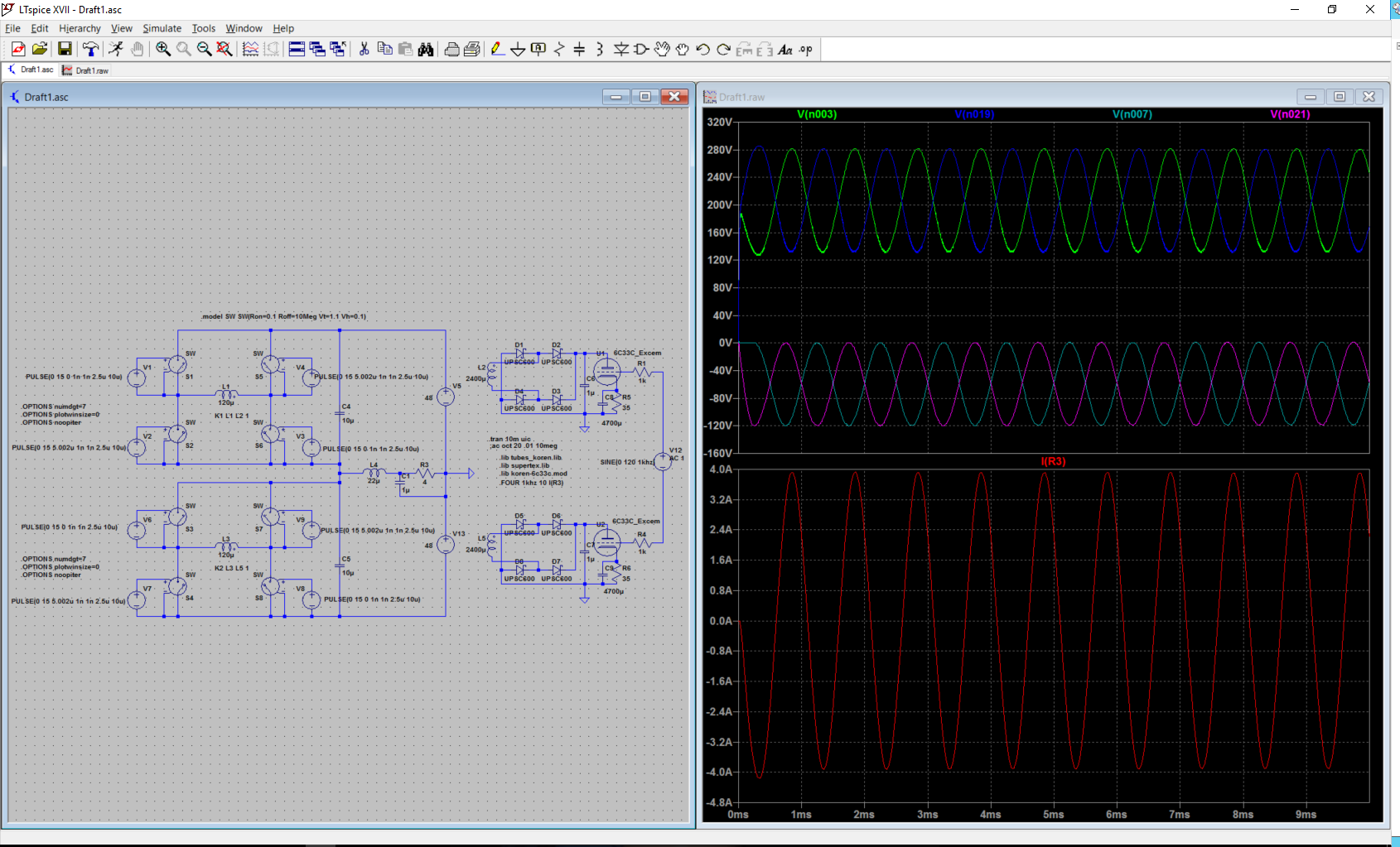This screenshot has height=847, width=1400.
Task: Click the 5ms time axis label
Action: 1053,815
